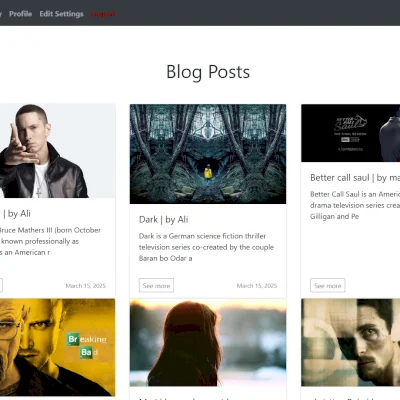Image resolution: width=400 pixels, height=400 pixels.
Task: Select the Better Call Saul poster image
Action: coord(351,133)
